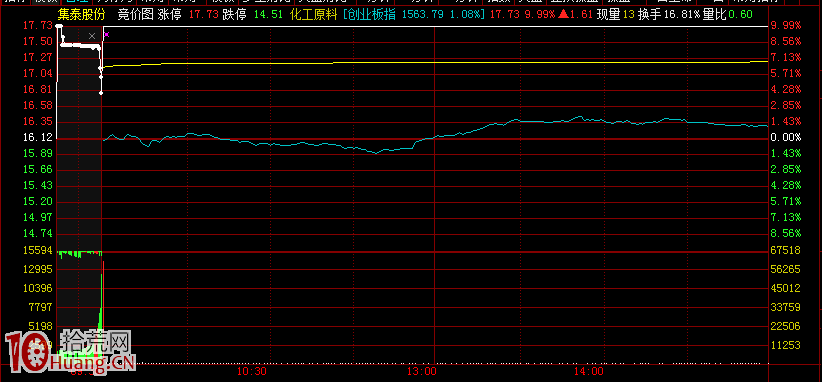Click the 0.00% percentage axis label

786,137
